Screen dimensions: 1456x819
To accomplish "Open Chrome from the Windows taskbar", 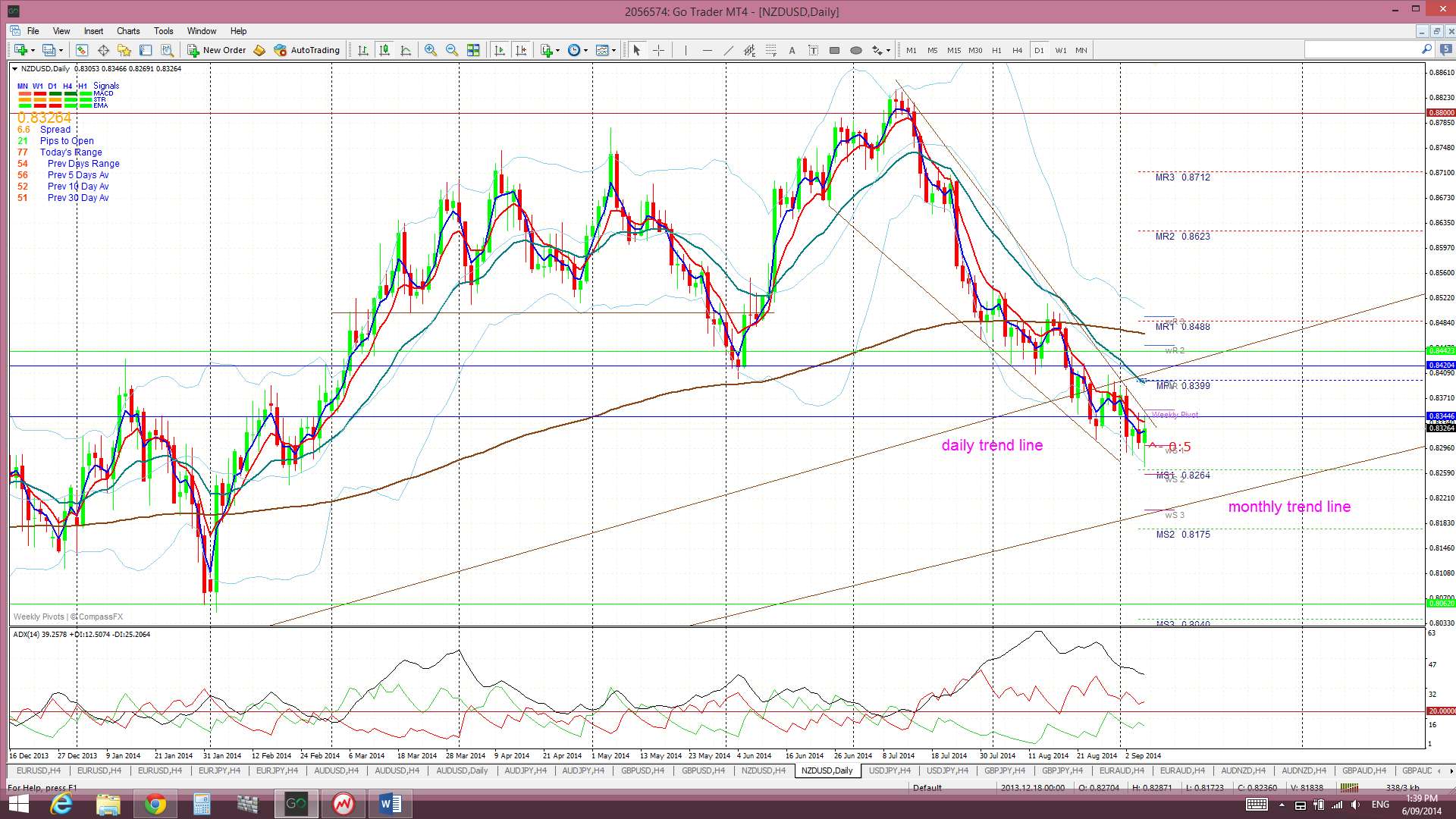I will [x=155, y=804].
